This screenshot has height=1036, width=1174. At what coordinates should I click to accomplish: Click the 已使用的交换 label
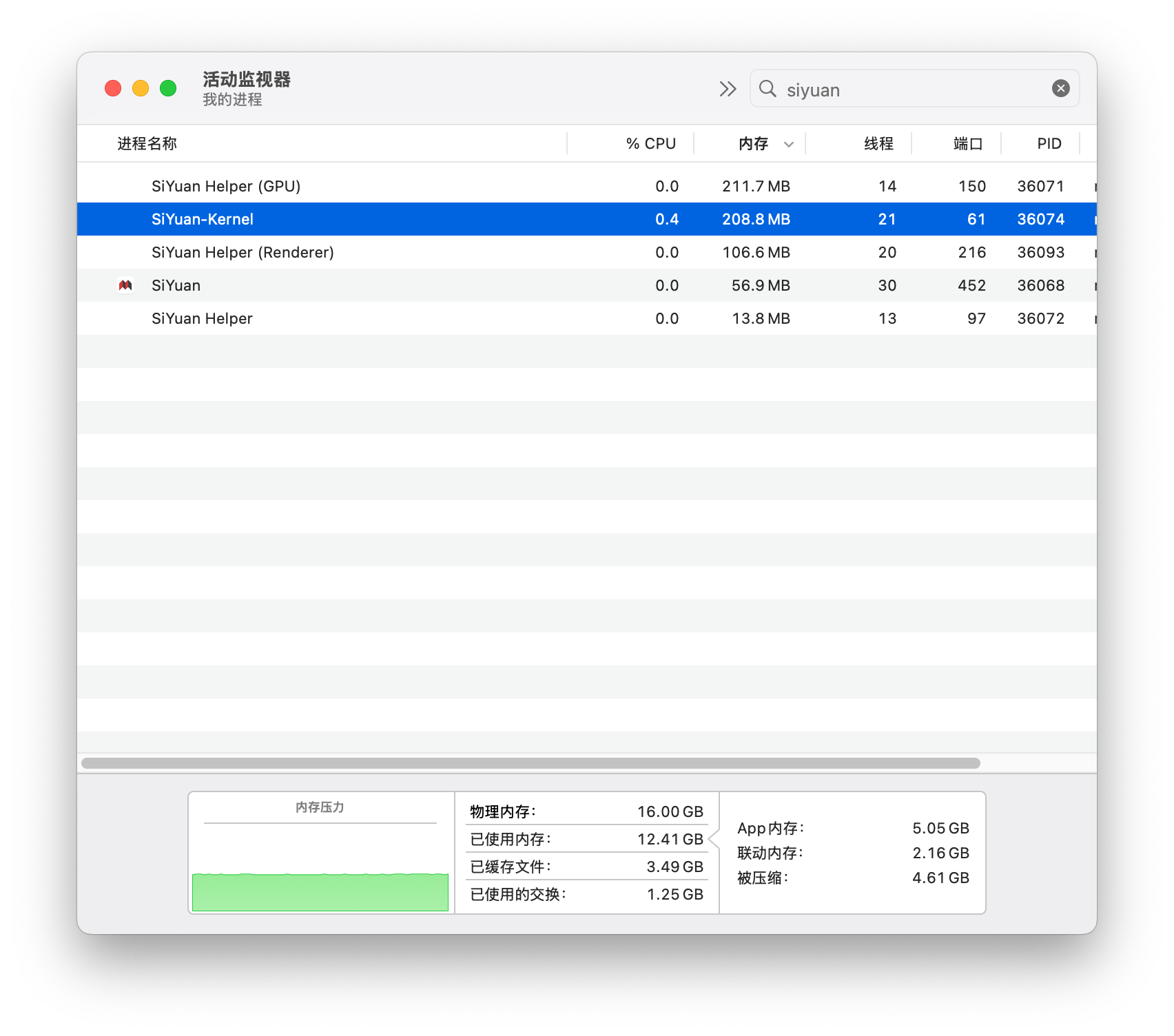click(x=518, y=894)
